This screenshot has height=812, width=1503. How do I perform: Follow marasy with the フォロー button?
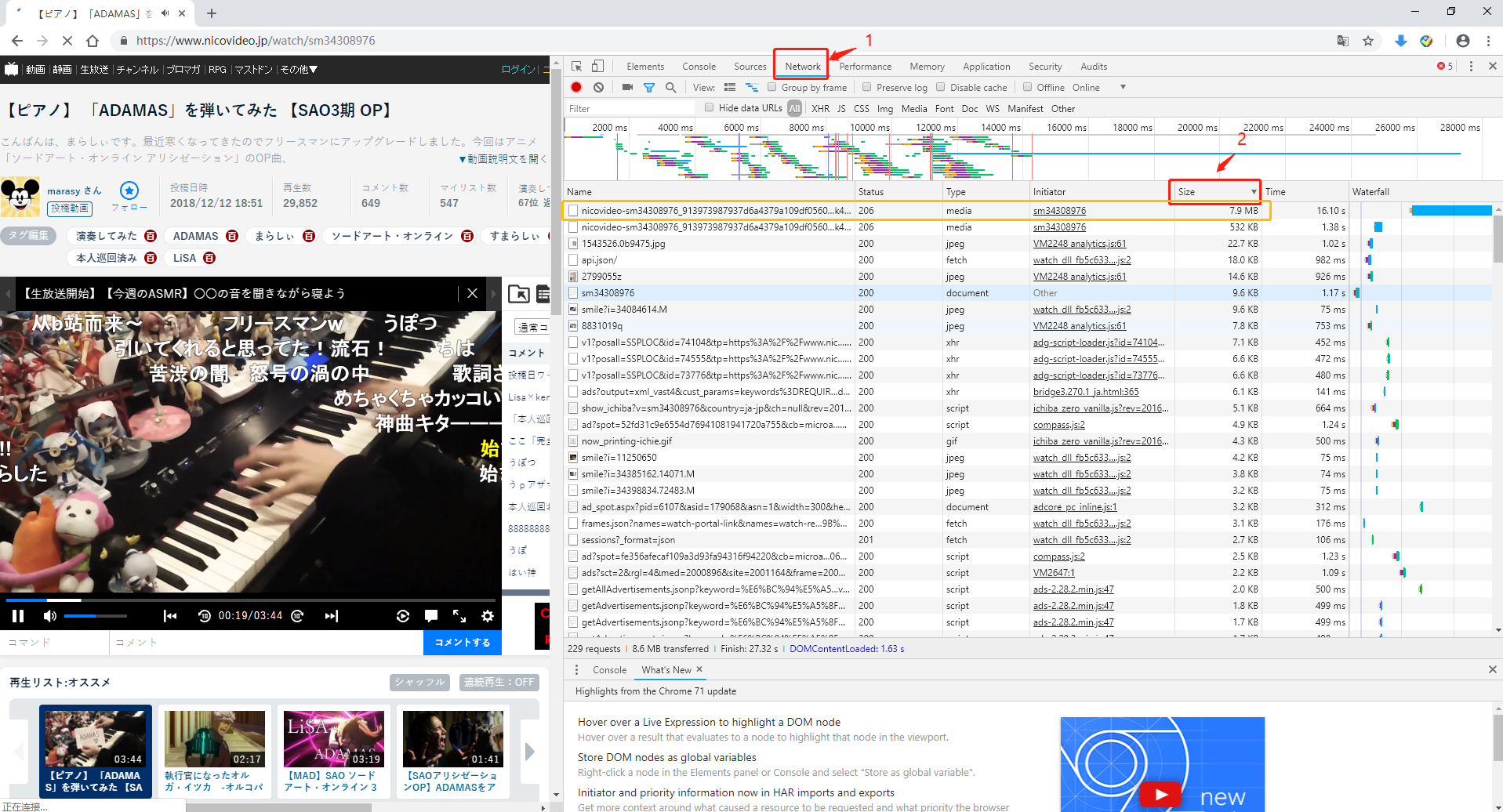pos(129,197)
